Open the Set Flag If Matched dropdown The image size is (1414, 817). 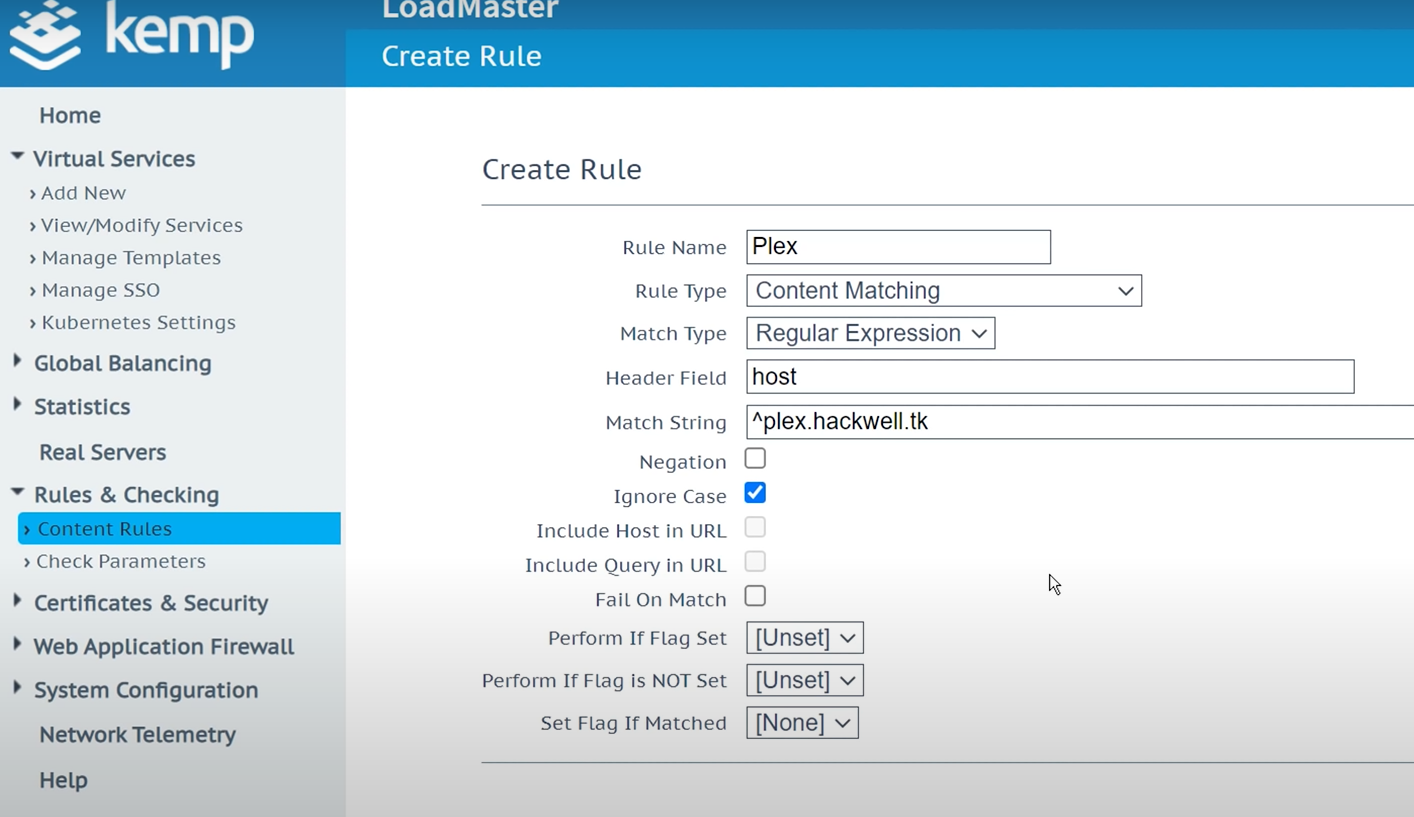coord(802,723)
